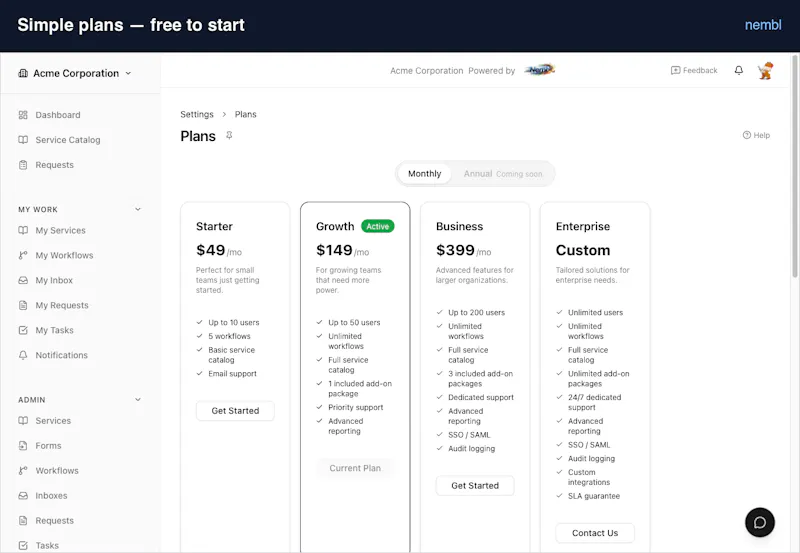800x553 pixels.
Task: Open the header notification bell
Action: click(739, 70)
